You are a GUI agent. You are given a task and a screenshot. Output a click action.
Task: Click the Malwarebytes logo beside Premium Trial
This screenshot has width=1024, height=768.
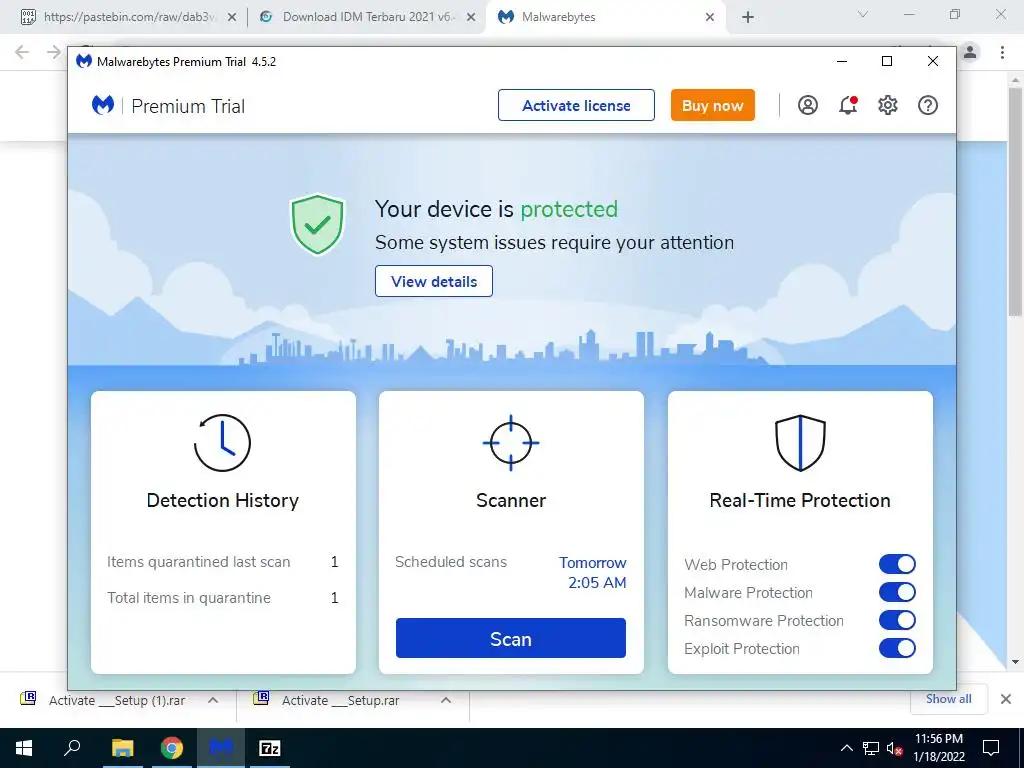click(103, 105)
